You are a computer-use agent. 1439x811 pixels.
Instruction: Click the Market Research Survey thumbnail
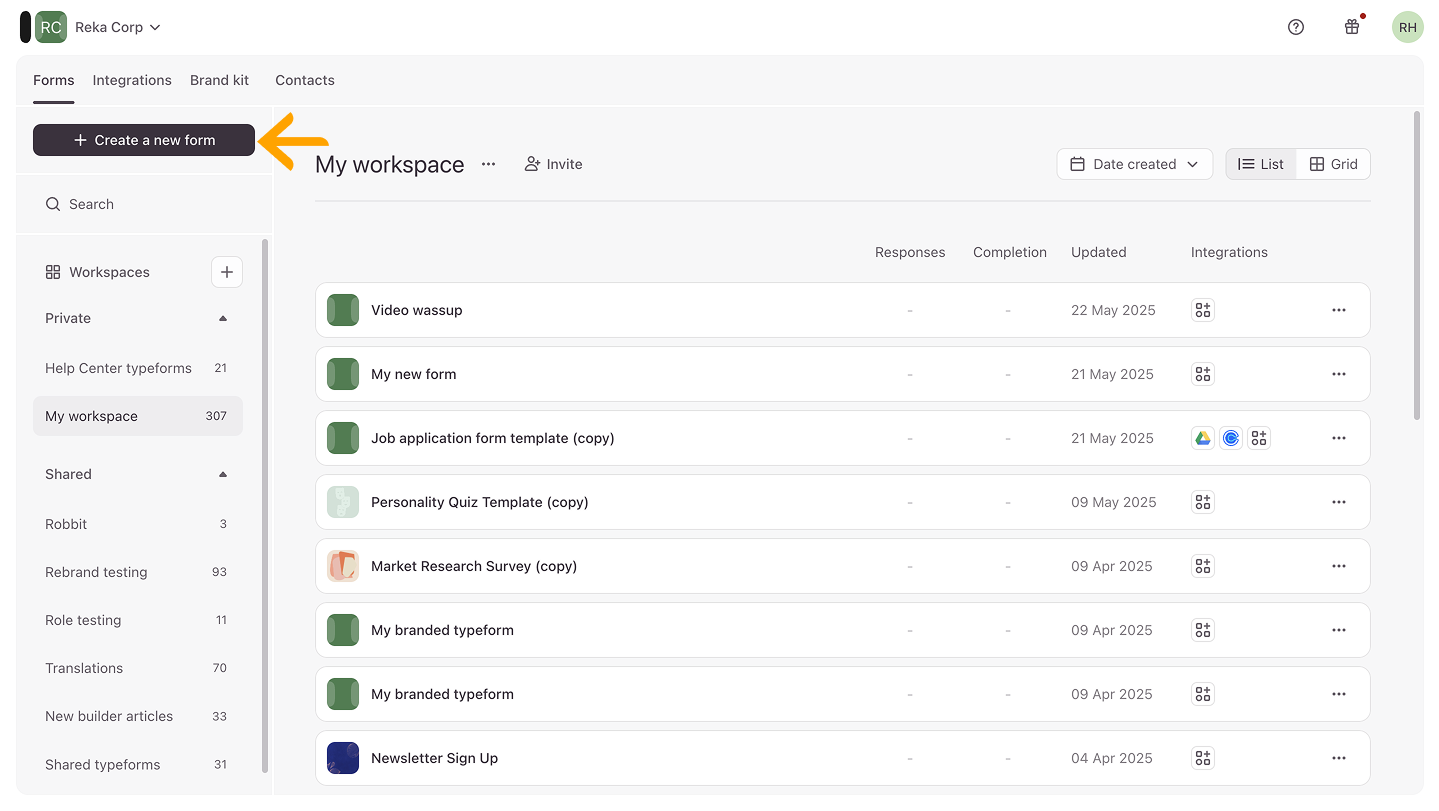pos(343,566)
